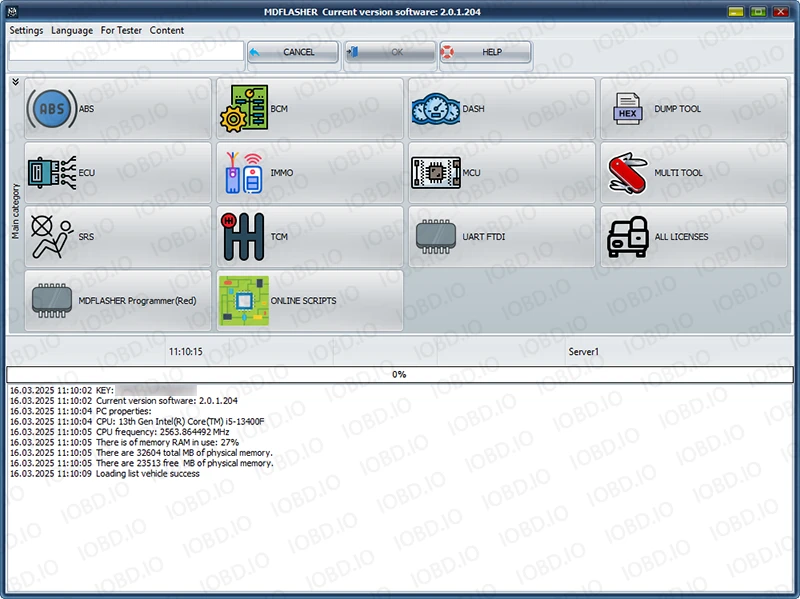
Task: Select the KEY log line
Action: (103, 390)
